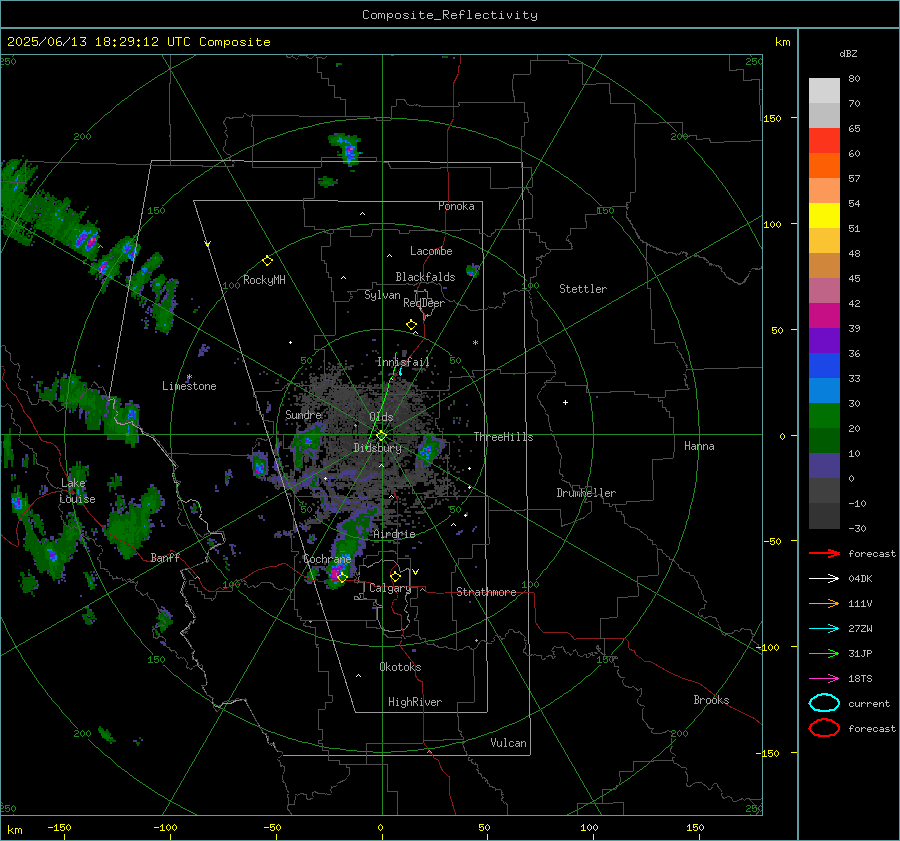The height and width of the screenshot is (841, 900).
Task: Click the yellow diamond marker below Cochrane
Action: [x=342, y=577]
